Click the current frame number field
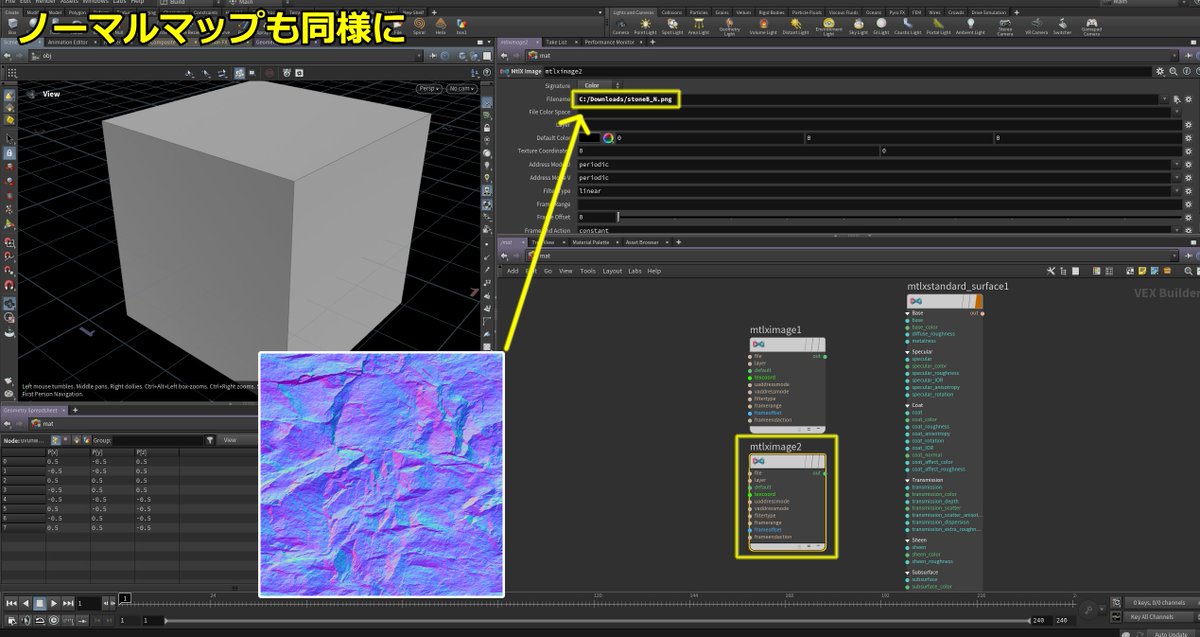1200x637 pixels. [91, 603]
